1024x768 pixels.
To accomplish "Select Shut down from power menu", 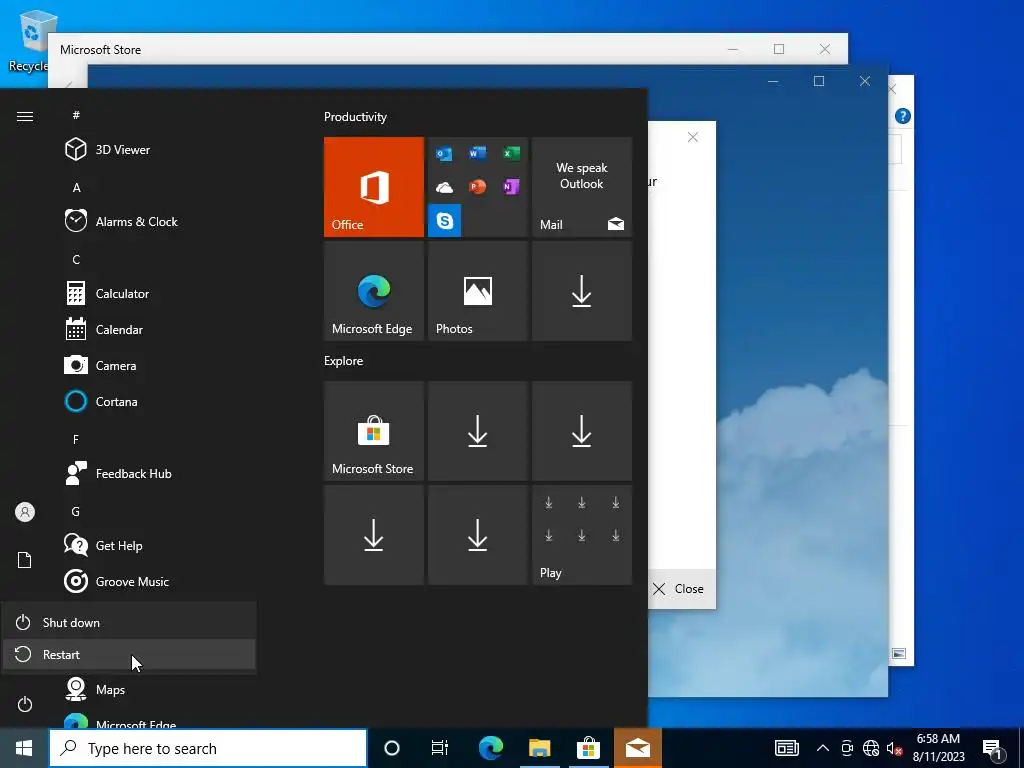I will 129,622.
